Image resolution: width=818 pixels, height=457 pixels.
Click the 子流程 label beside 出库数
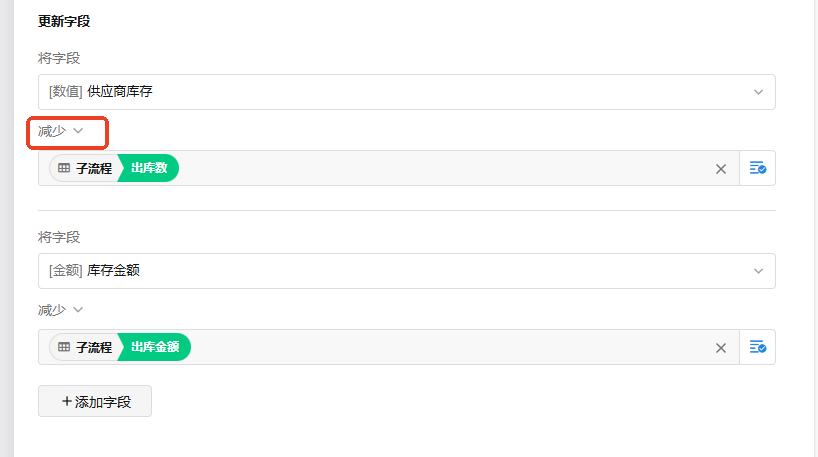(x=94, y=169)
